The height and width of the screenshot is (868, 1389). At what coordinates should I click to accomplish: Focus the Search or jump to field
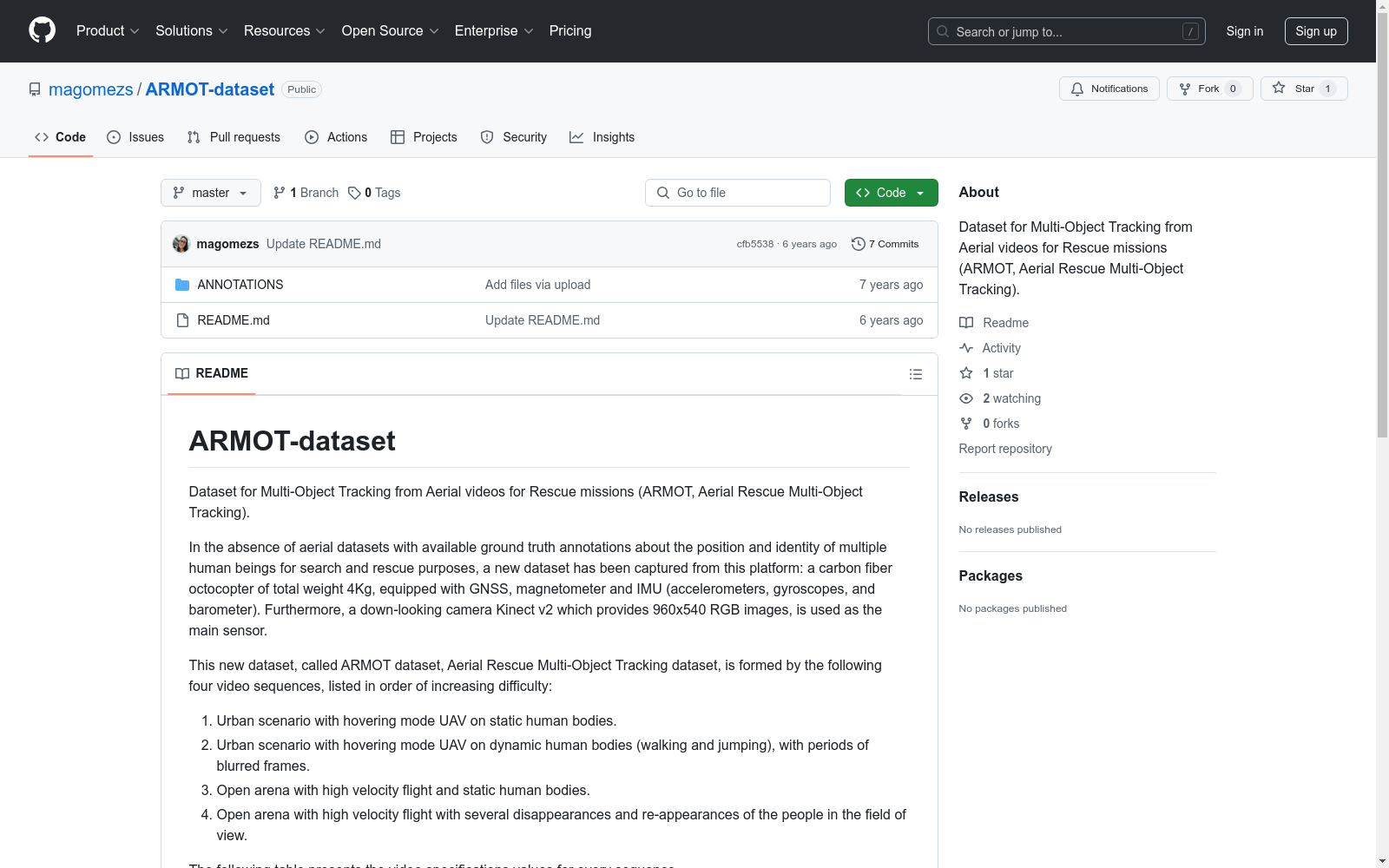(1066, 31)
